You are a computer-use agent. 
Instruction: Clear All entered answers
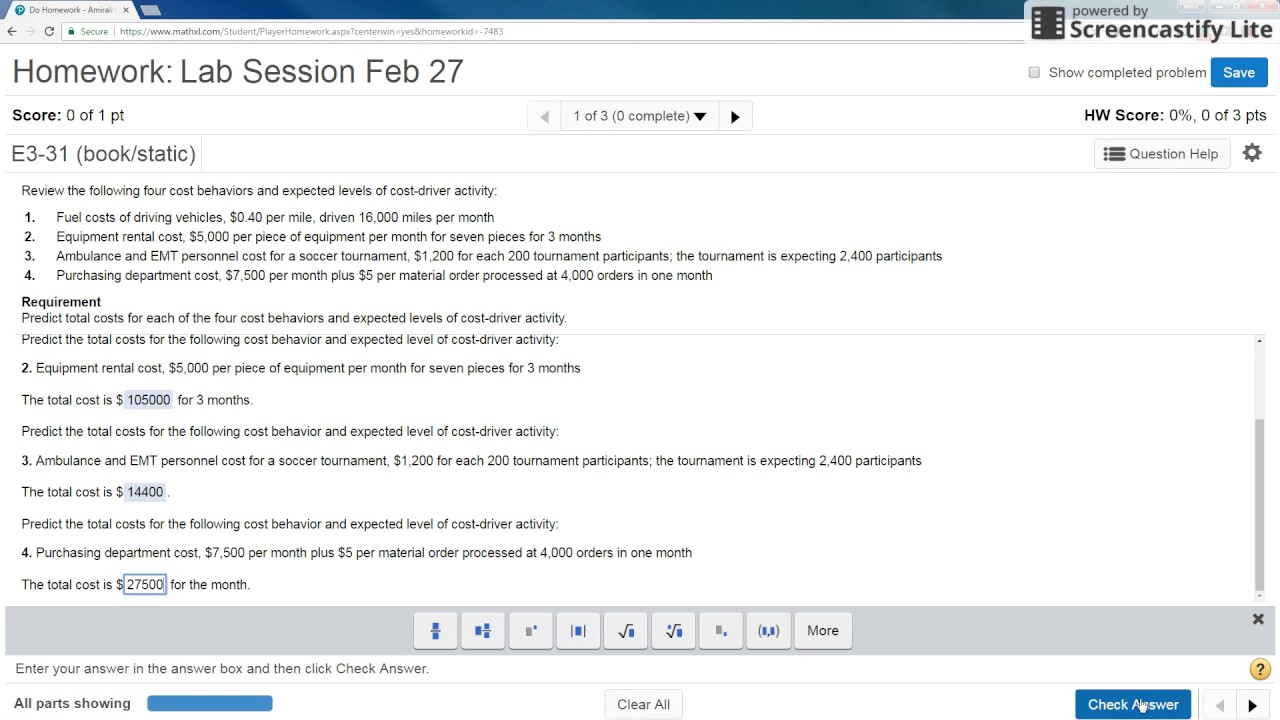click(643, 704)
